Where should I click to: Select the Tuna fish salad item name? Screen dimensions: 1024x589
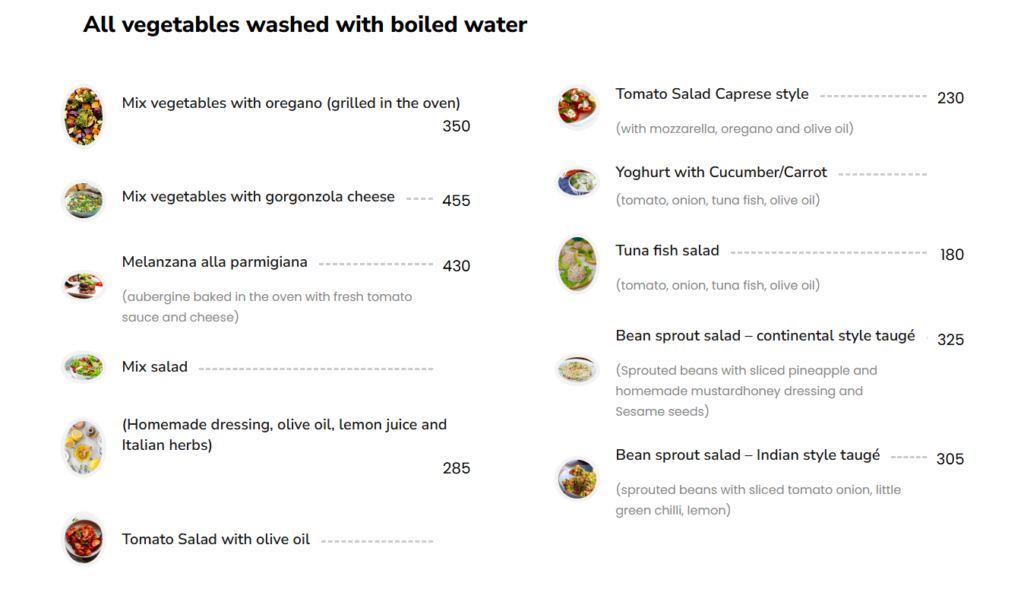[667, 250]
